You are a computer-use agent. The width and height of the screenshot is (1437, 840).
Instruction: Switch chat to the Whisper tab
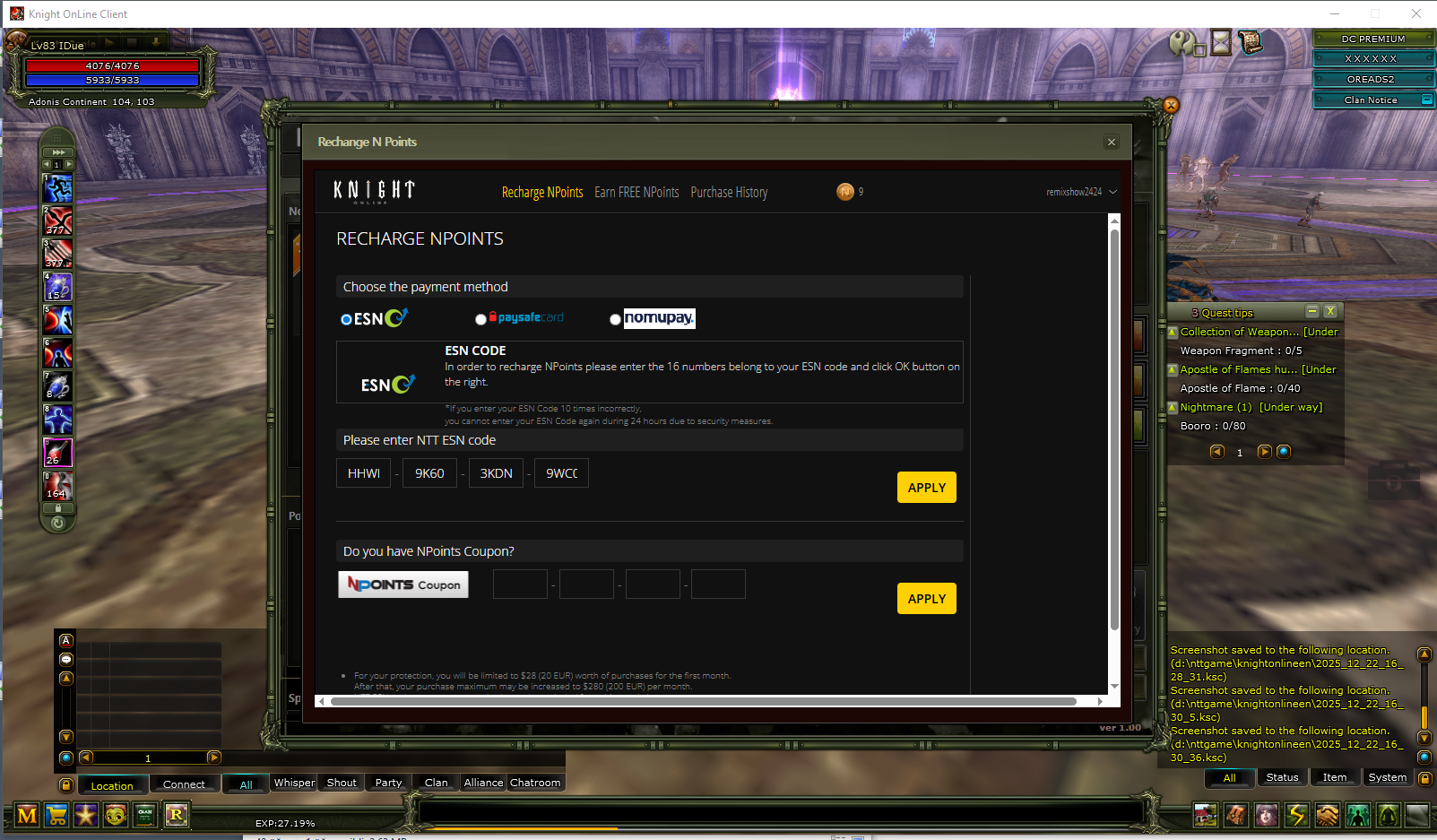coord(294,783)
